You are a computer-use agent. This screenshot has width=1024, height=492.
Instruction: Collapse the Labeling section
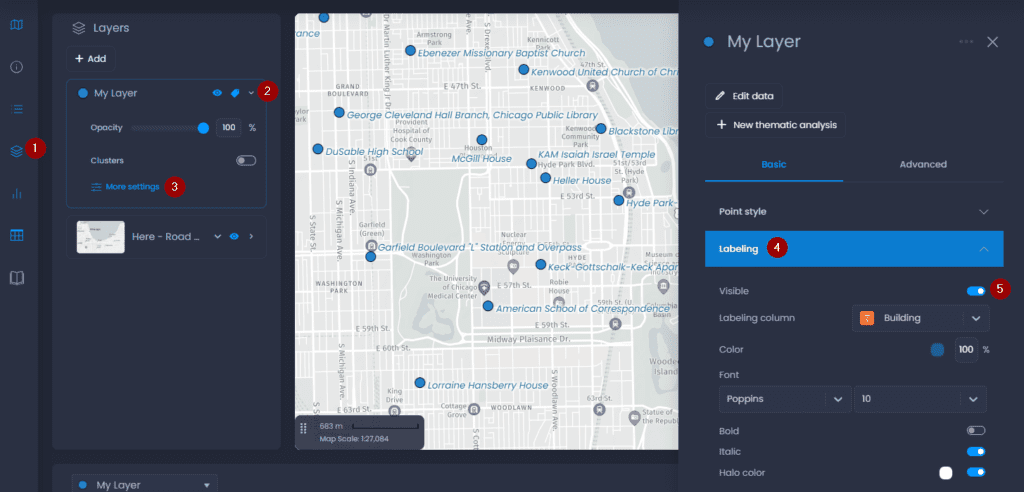point(854,248)
